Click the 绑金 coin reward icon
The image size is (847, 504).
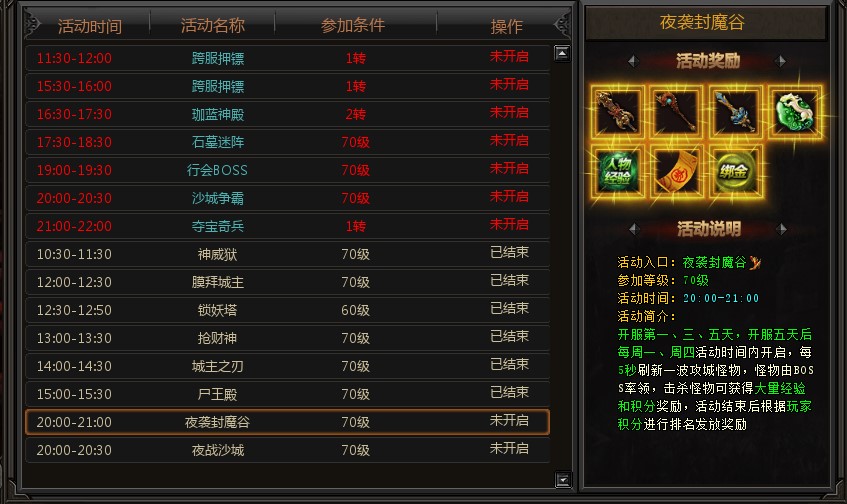[x=735, y=171]
